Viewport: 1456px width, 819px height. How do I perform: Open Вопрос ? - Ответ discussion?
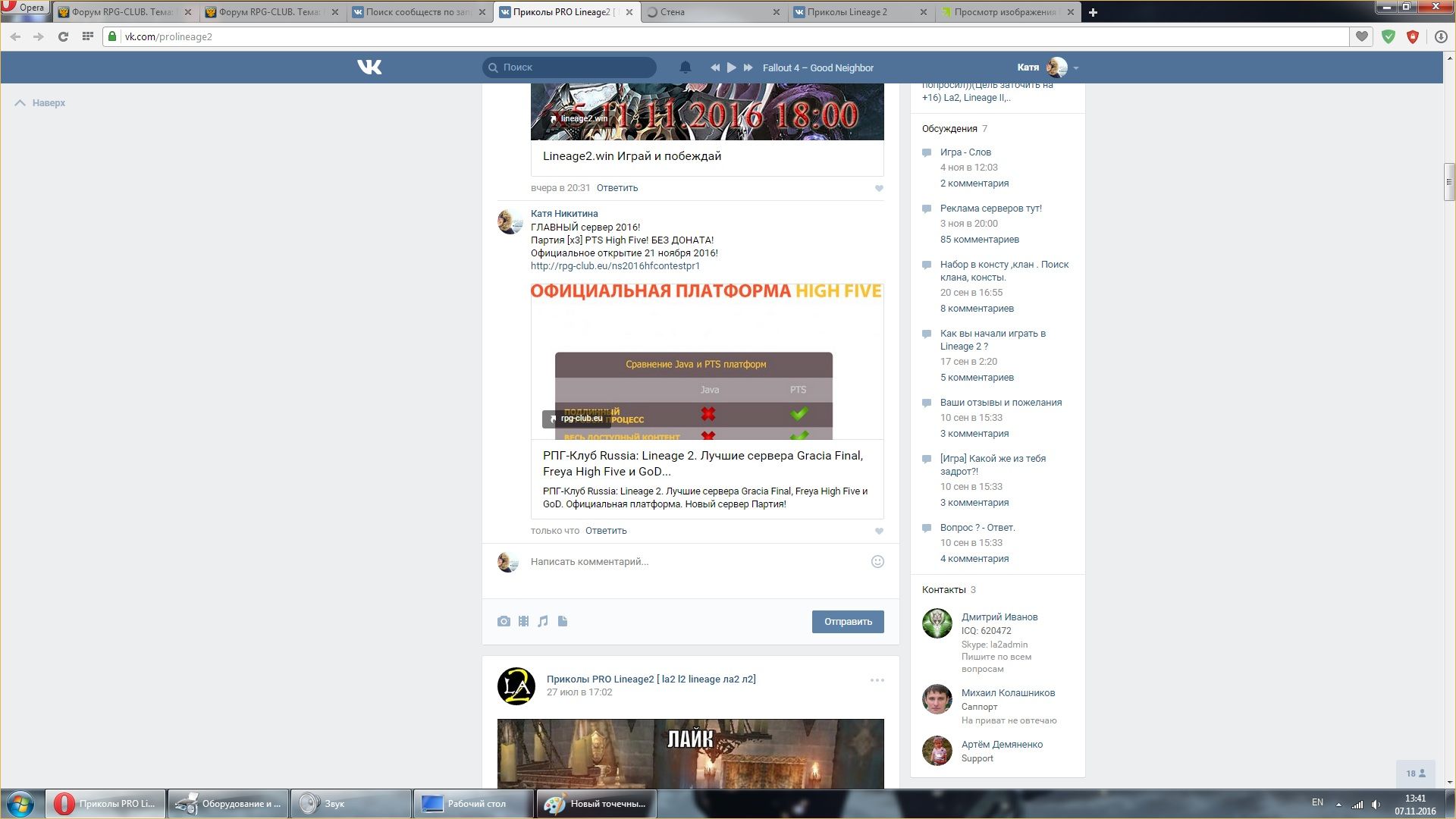[x=977, y=528]
